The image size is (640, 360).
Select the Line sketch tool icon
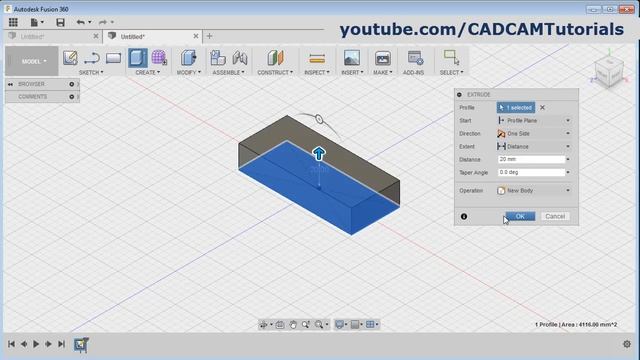(x=92, y=58)
